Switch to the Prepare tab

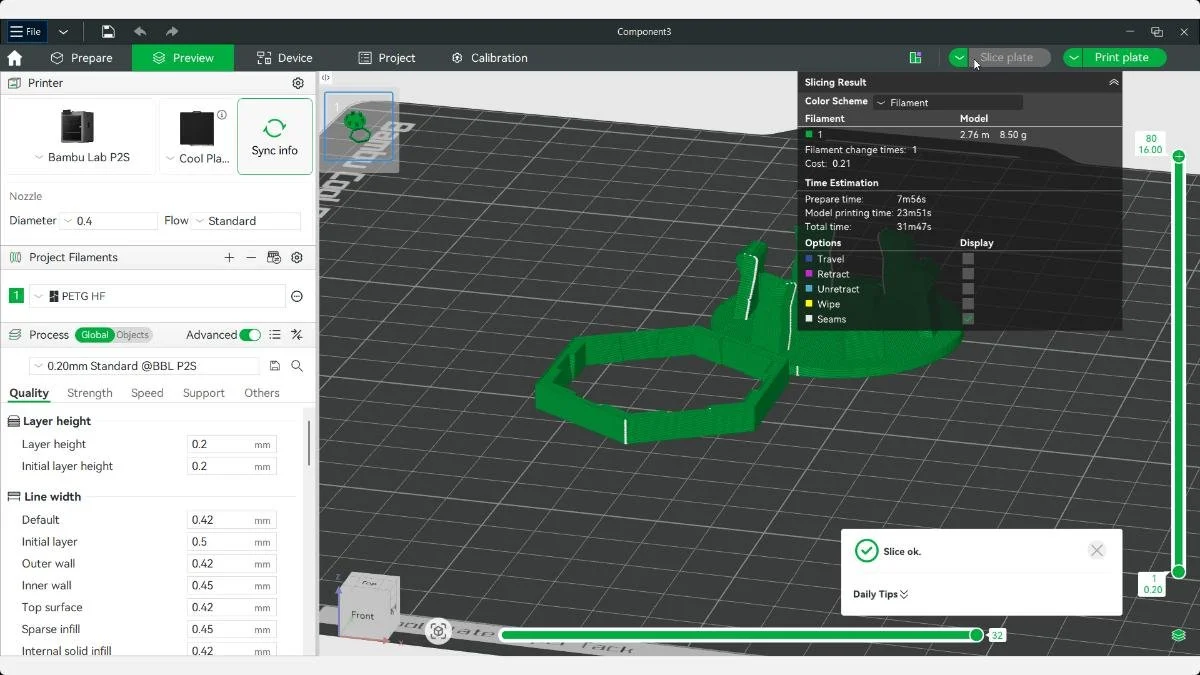(x=81, y=58)
